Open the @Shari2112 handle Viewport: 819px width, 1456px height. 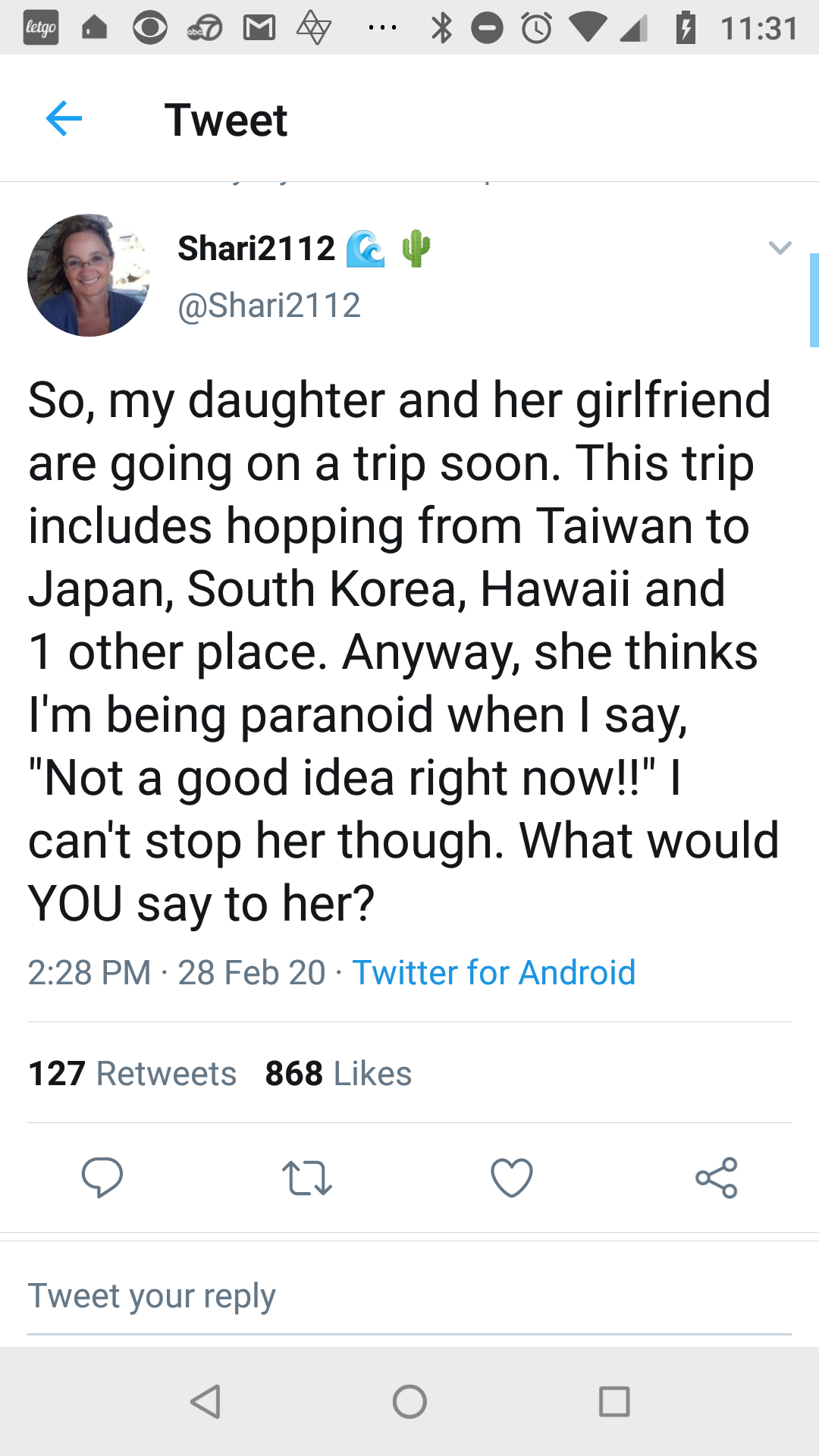coord(269,306)
